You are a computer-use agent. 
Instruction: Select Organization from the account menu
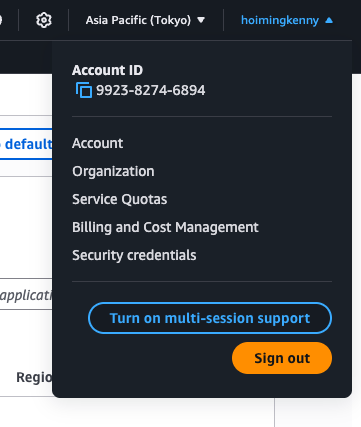coord(113,171)
